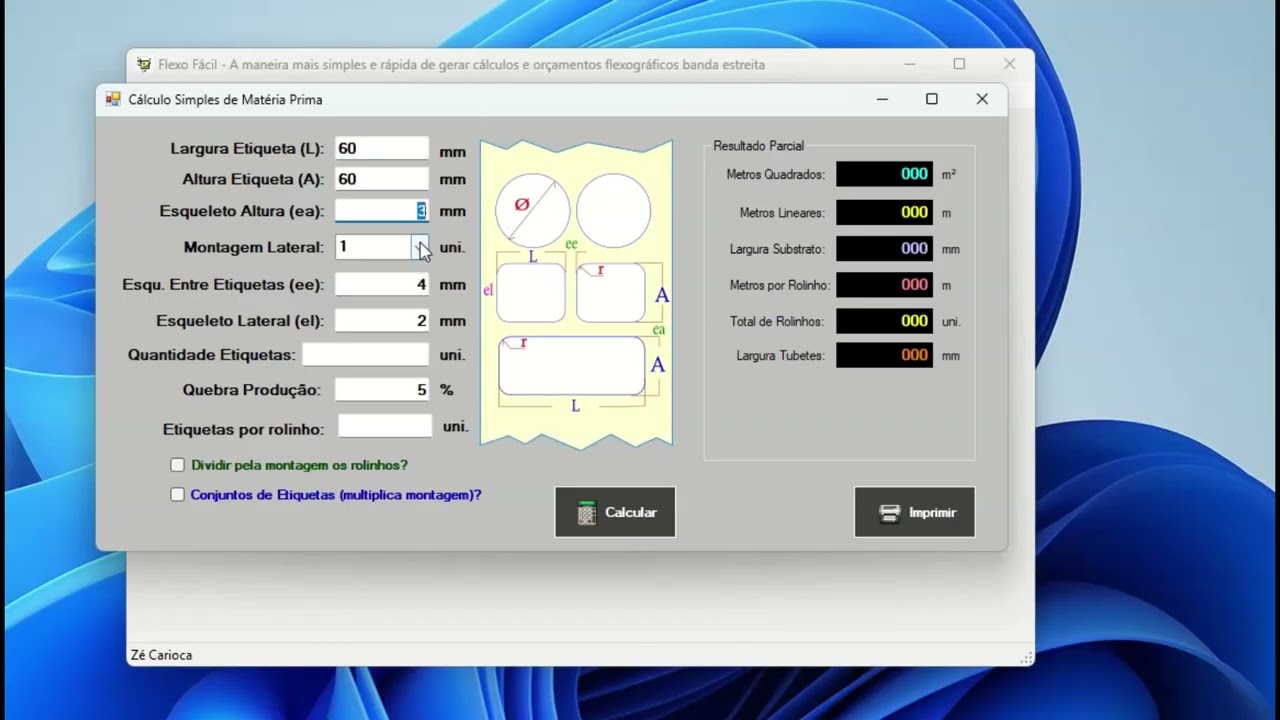Image resolution: width=1280 pixels, height=720 pixels.
Task: Maximize the Flexo Fácil main window
Action: (x=959, y=64)
